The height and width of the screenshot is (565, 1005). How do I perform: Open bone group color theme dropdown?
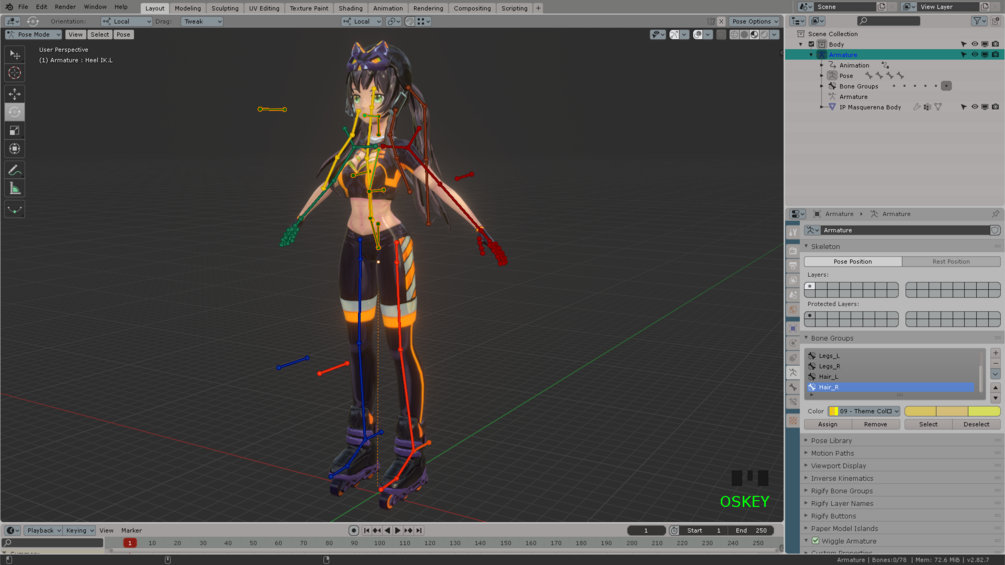pyautogui.click(x=864, y=411)
